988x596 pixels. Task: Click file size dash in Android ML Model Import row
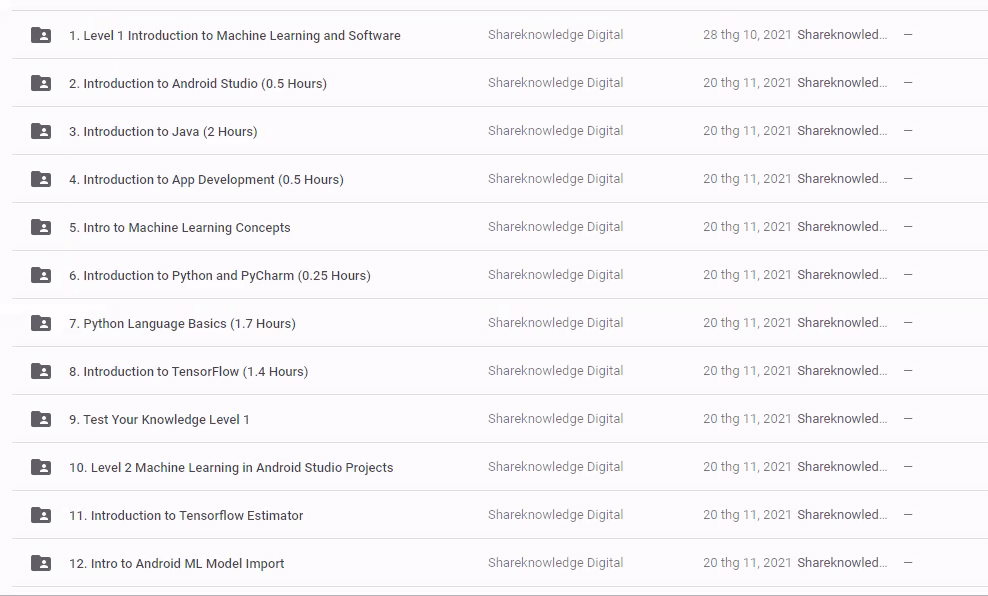[908, 563]
